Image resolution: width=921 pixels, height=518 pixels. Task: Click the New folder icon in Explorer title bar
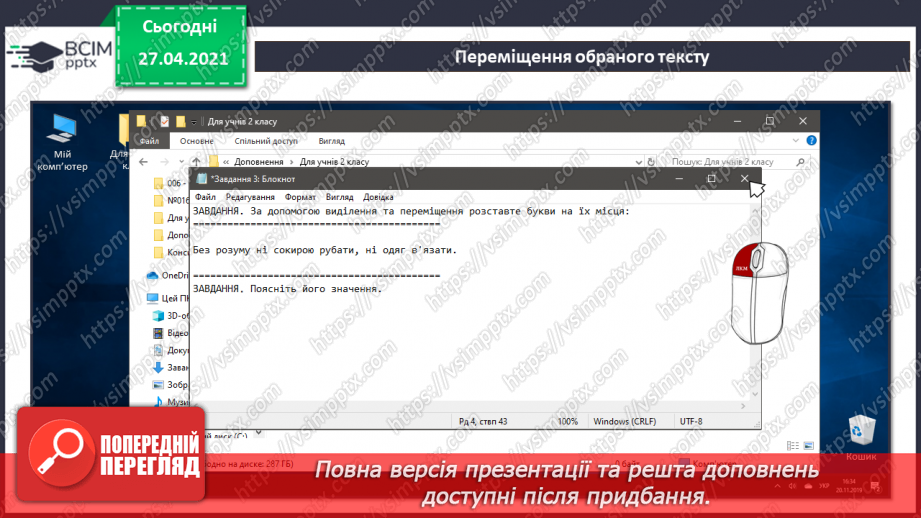180,122
